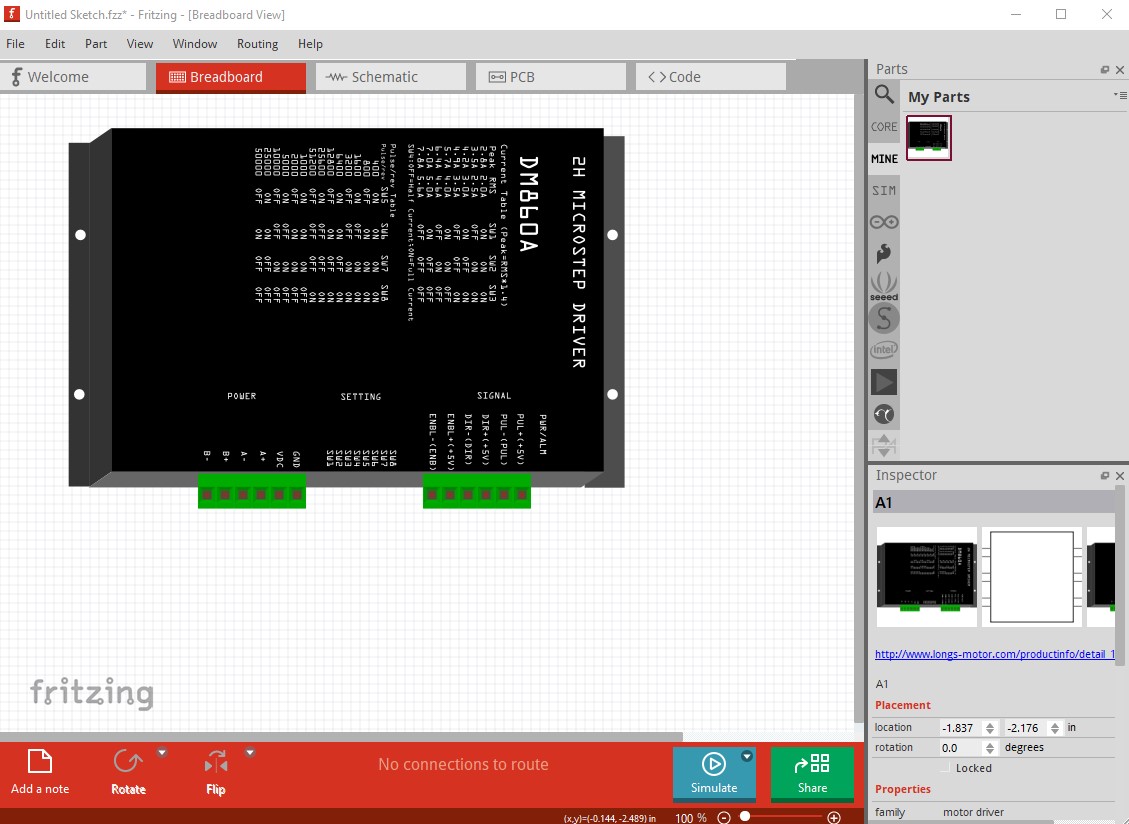Click the location X value stepper

pyautogui.click(x=990, y=728)
